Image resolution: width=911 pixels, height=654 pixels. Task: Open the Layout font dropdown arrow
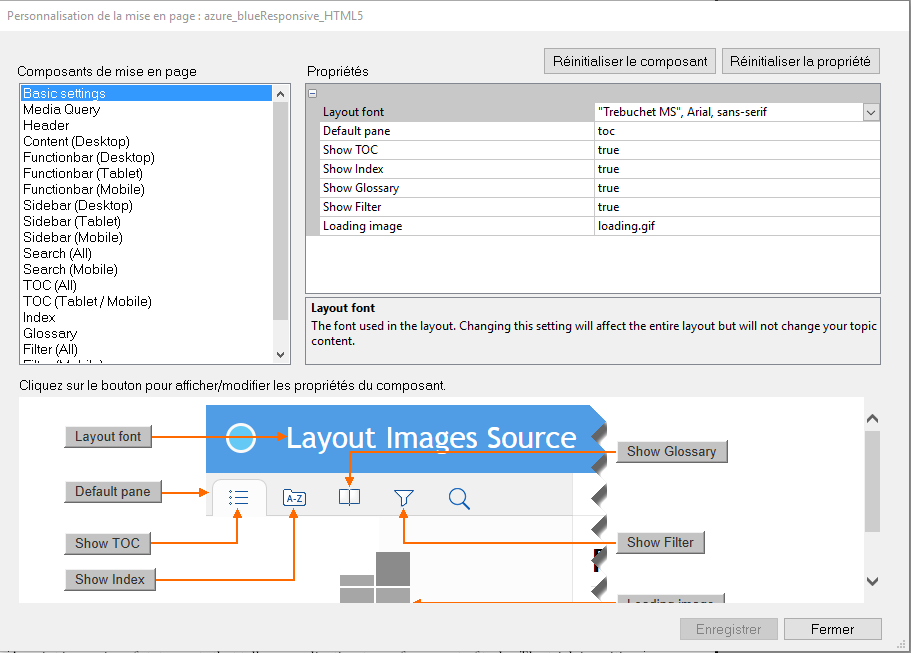tap(871, 113)
